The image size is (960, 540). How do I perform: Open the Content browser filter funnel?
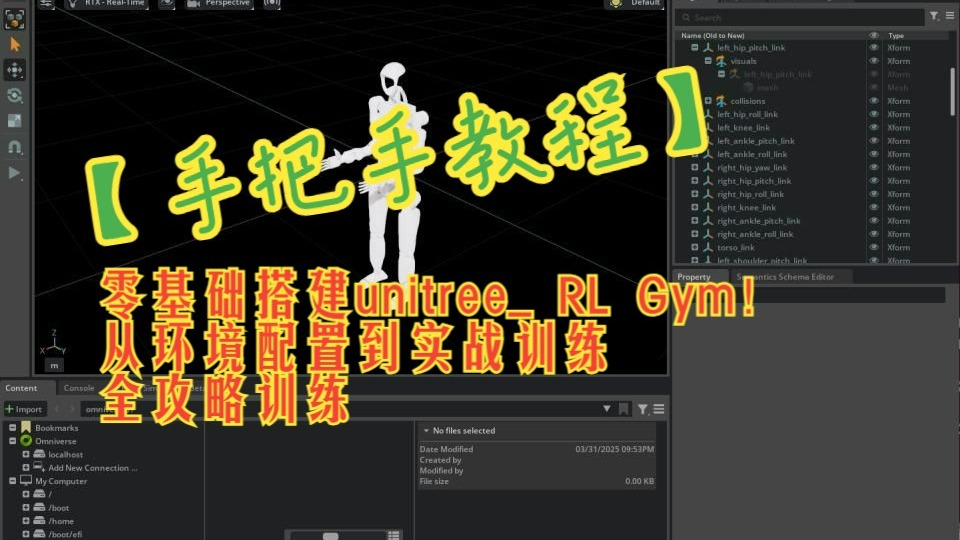(642, 409)
